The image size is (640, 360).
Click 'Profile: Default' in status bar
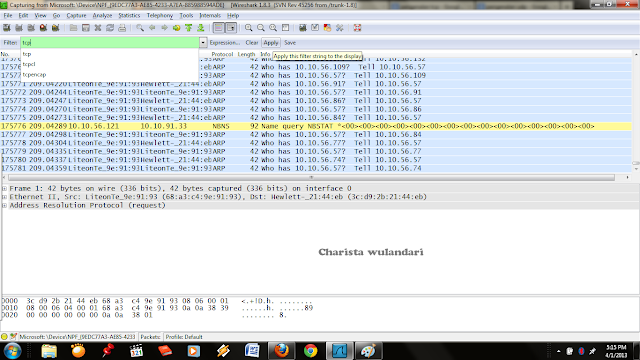(x=184, y=337)
